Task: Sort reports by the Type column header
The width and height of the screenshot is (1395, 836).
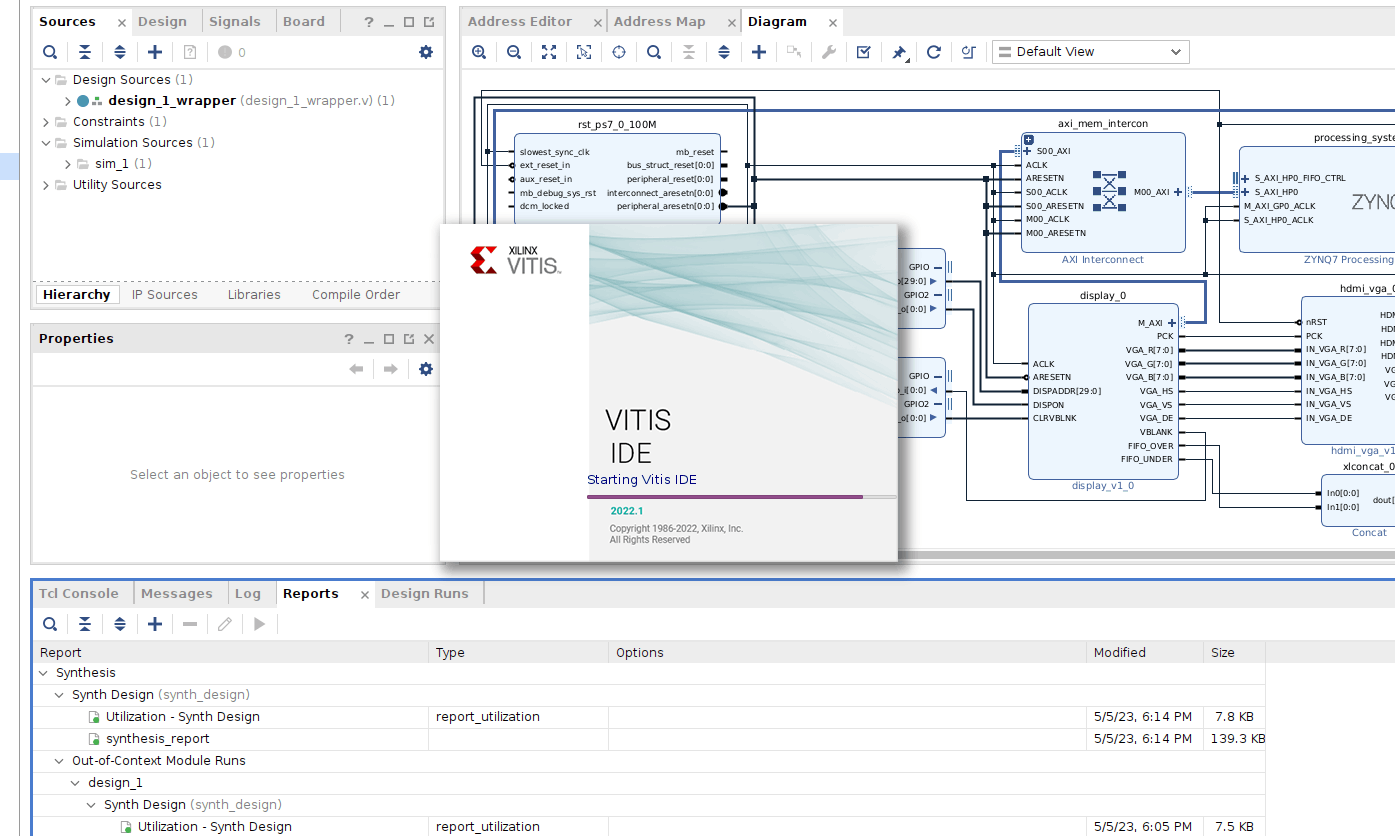Action: (x=519, y=653)
